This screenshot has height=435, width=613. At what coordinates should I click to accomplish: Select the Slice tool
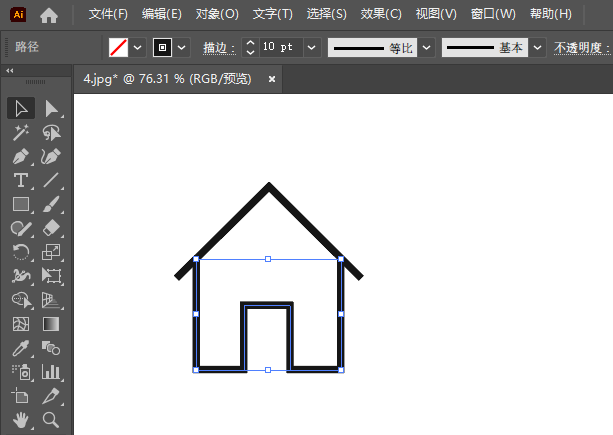click(51, 396)
